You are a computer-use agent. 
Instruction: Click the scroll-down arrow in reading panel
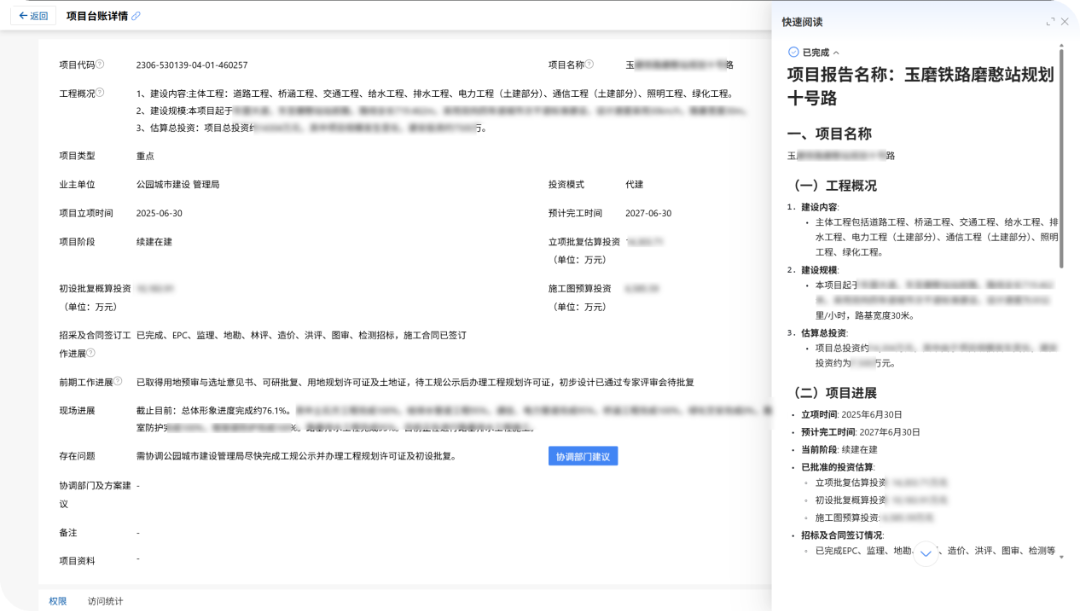point(926,553)
